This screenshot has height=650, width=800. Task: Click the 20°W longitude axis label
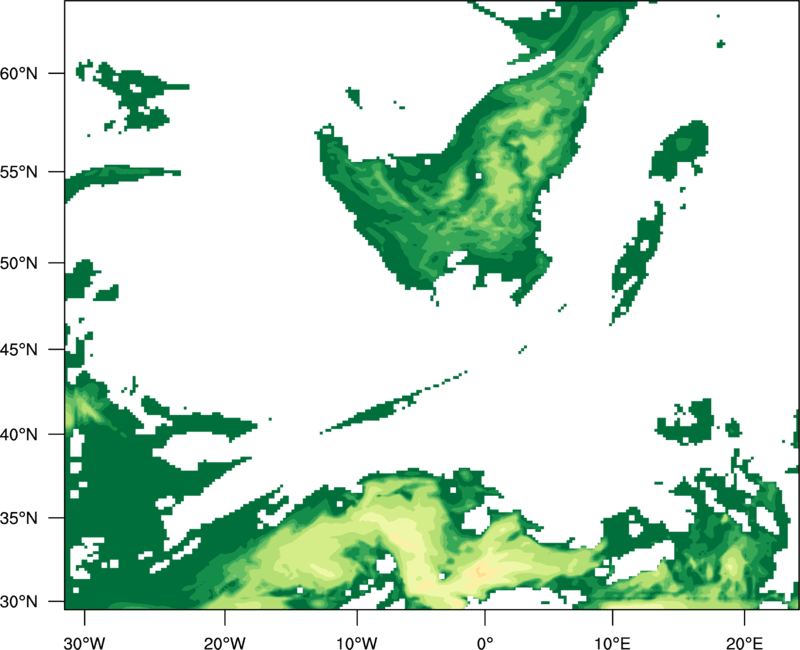pyautogui.click(x=225, y=643)
